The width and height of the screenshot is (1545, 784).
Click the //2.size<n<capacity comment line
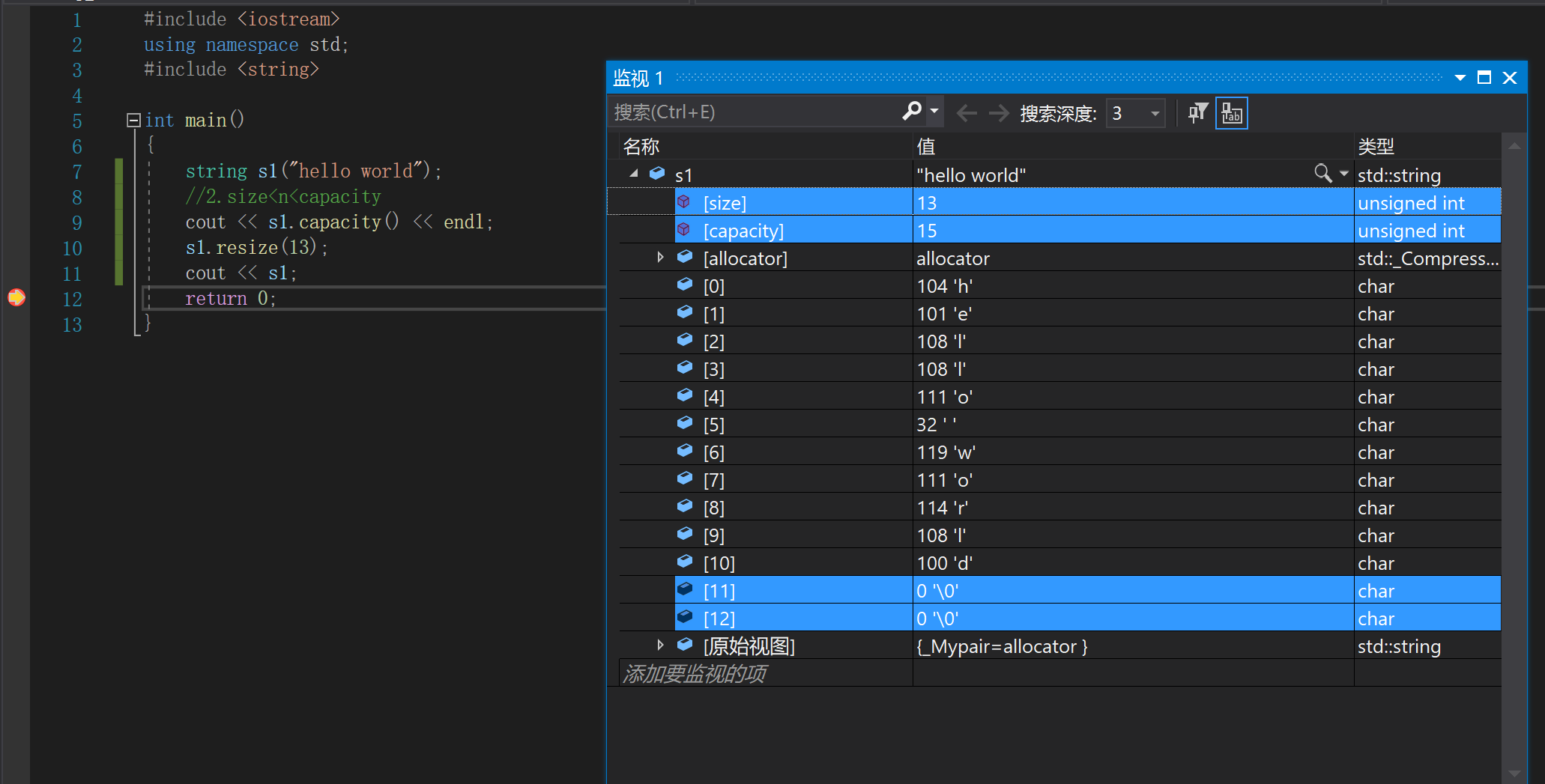283,196
